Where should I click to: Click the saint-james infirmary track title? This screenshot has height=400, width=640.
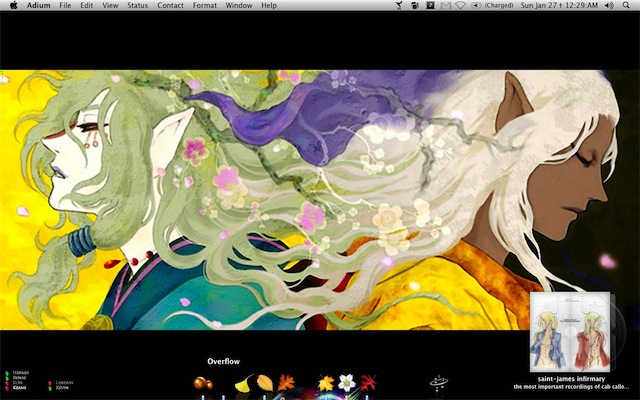click(x=571, y=379)
